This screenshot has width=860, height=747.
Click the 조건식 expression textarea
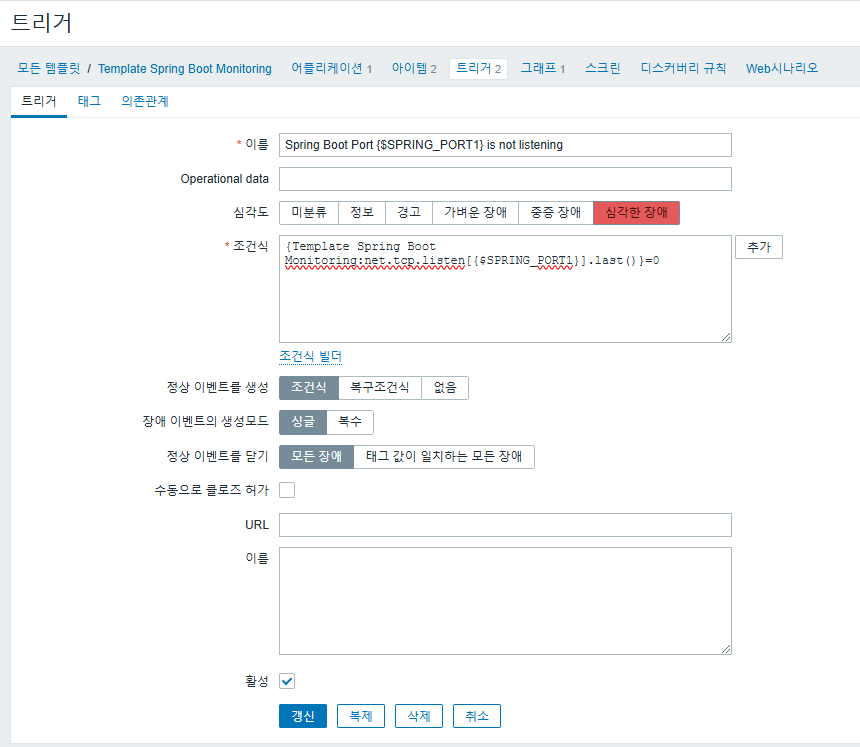pyautogui.click(x=505, y=289)
